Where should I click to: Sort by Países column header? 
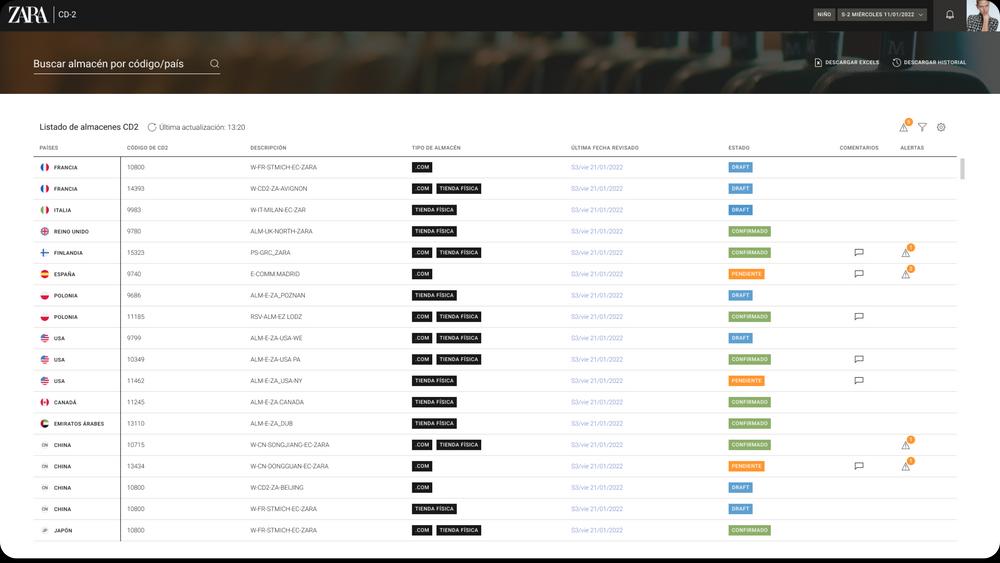[48, 147]
